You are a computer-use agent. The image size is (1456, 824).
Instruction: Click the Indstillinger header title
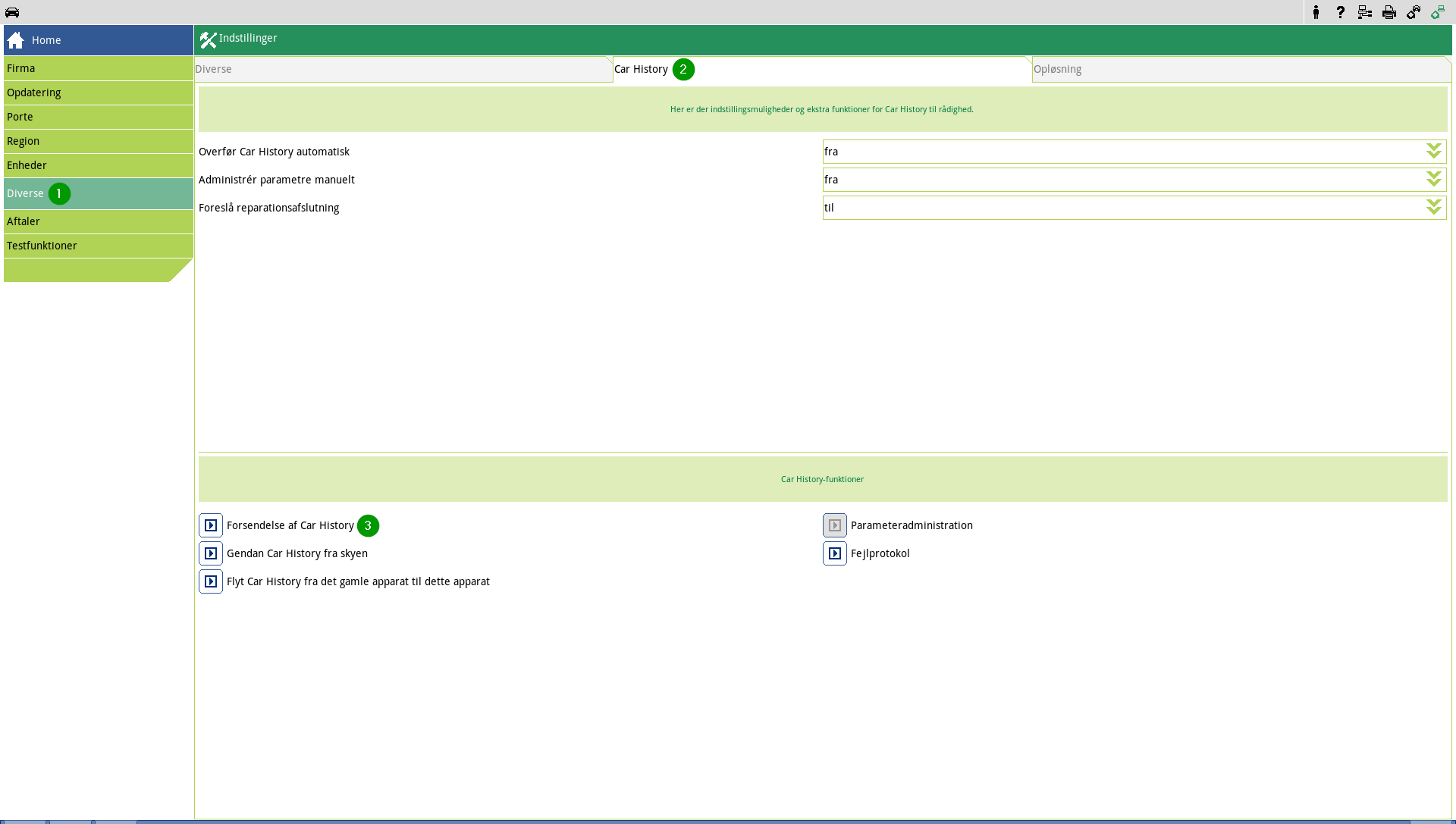pyautogui.click(x=248, y=38)
